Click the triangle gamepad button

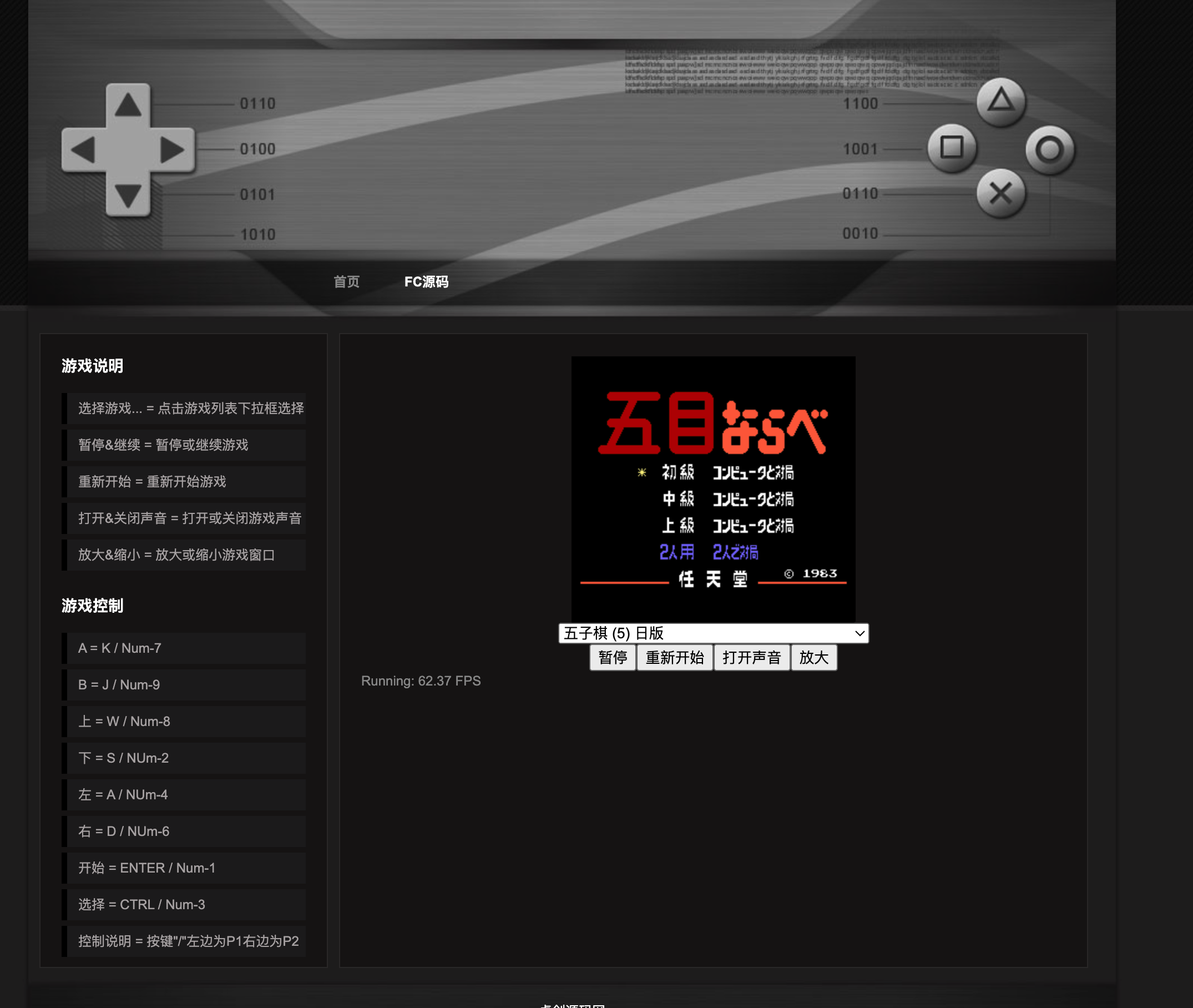[x=1000, y=102]
